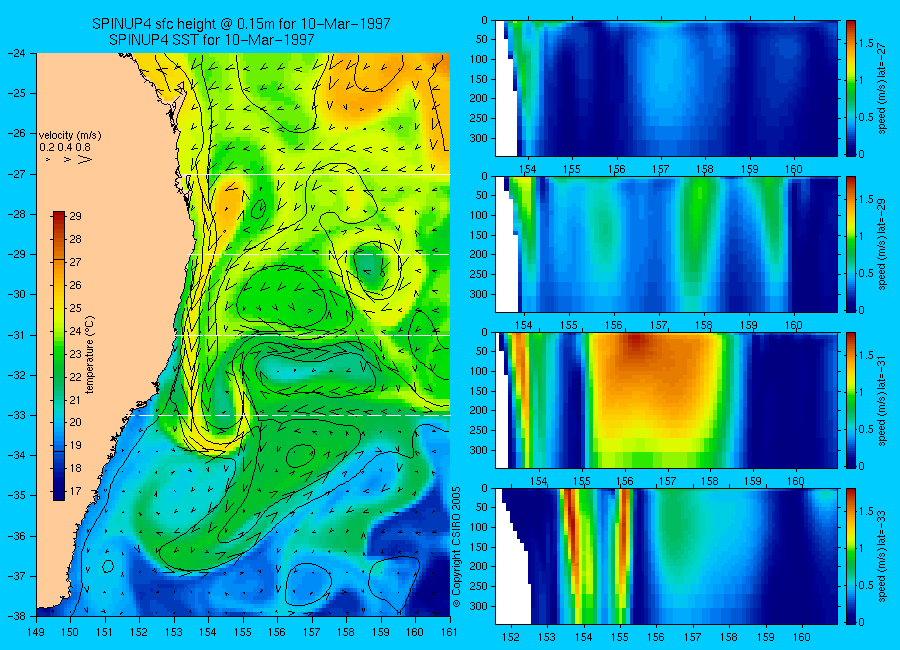Click the '-26' latitude label on the map axis
900x650 pixels.
point(17,133)
